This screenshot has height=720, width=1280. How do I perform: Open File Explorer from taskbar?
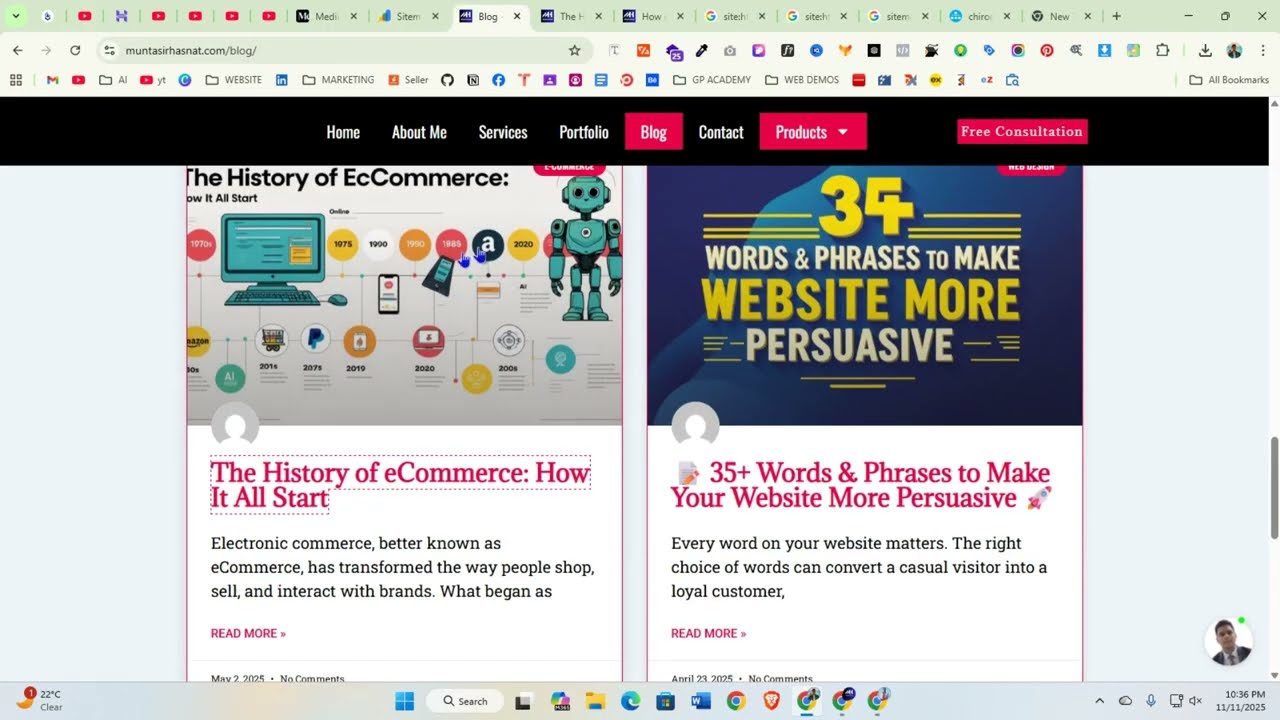(x=595, y=701)
